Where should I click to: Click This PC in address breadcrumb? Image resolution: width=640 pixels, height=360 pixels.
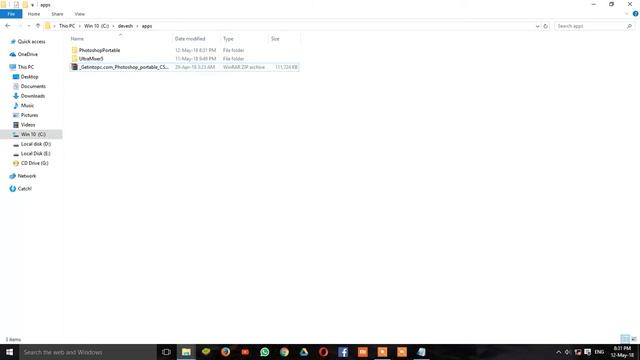pyautogui.click(x=67, y=26)
